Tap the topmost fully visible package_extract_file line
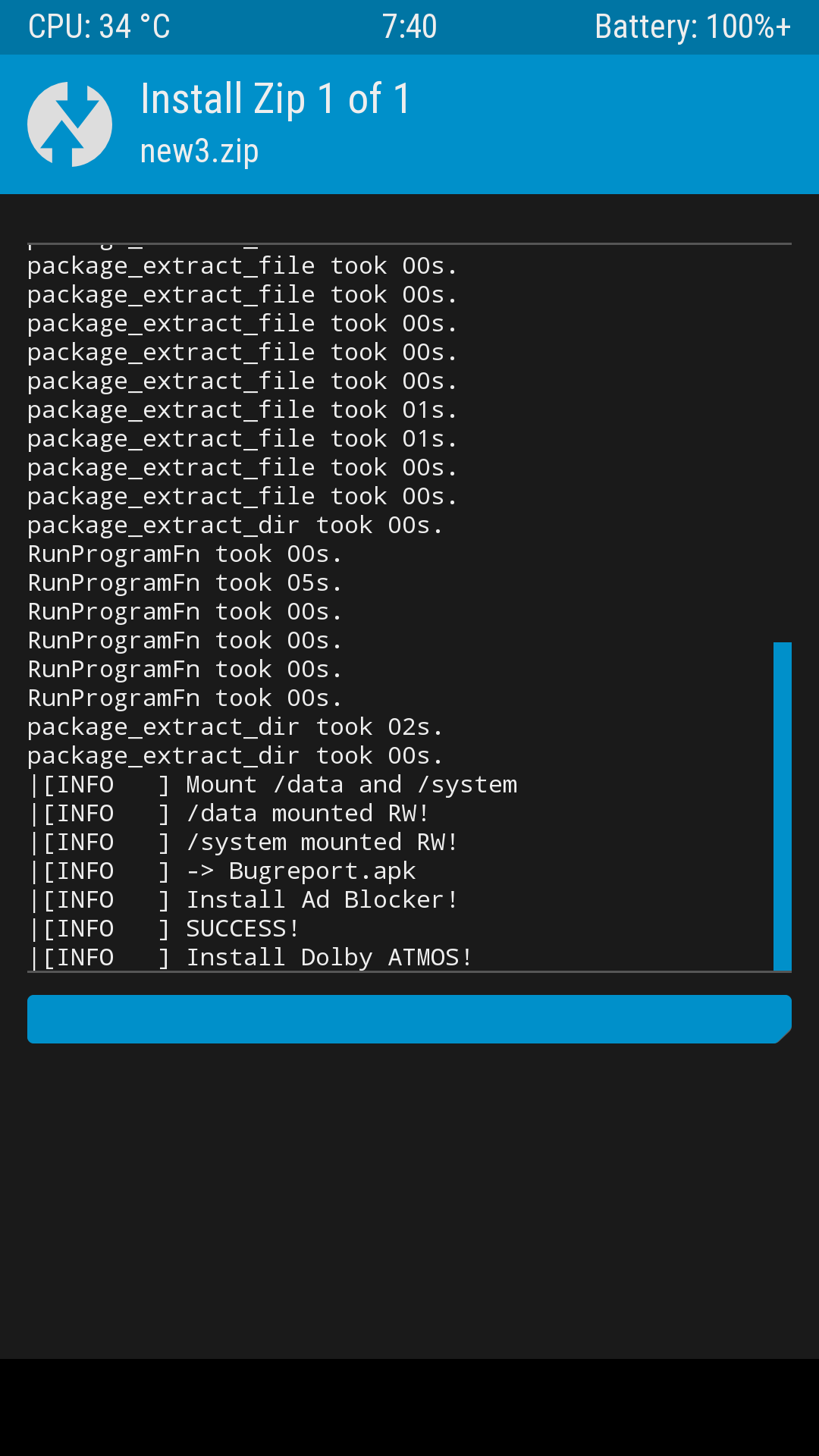 pyautogui.click(x=243, y=265)
